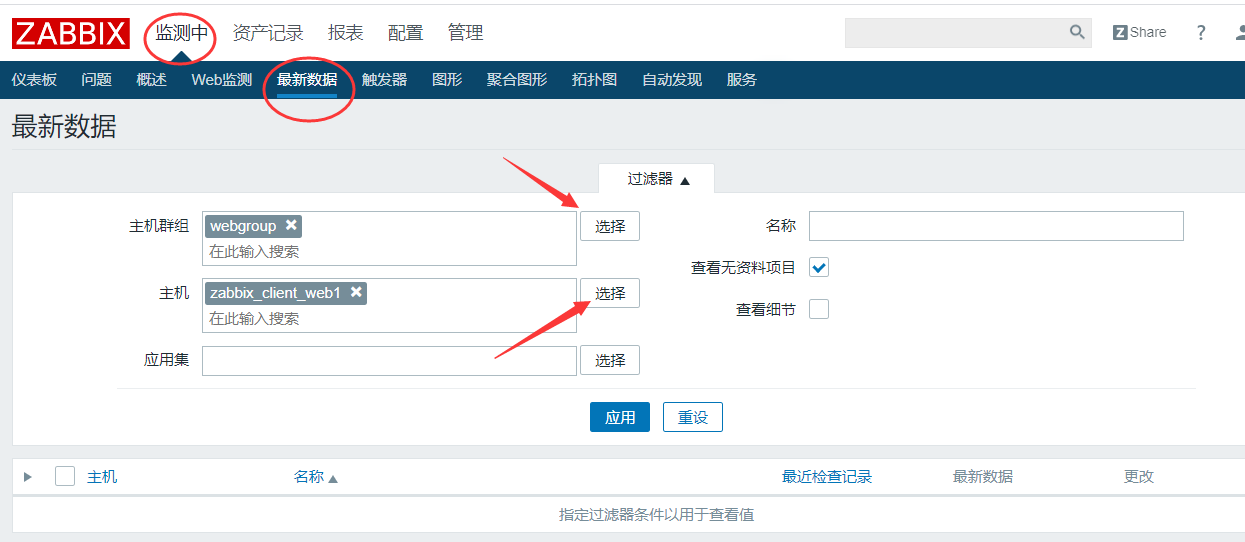Viewport: 1245px width, 542px height.
Task: Select the 最新数据 submenu
Action: (307, 80)
